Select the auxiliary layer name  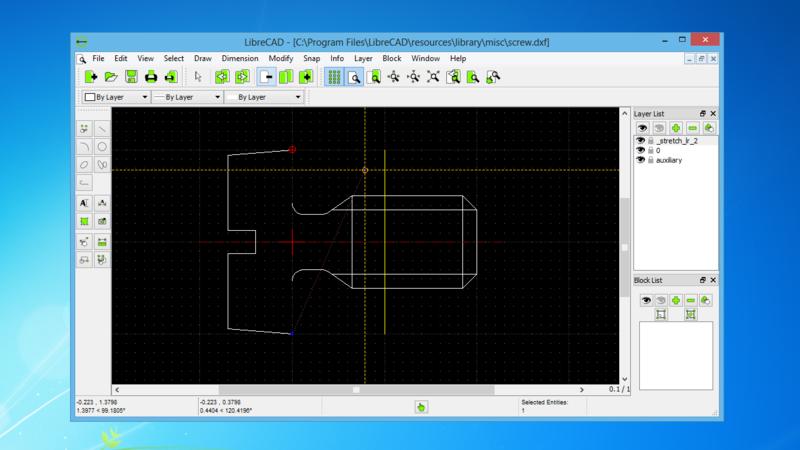pyautogui.click(x=669, y=160)
